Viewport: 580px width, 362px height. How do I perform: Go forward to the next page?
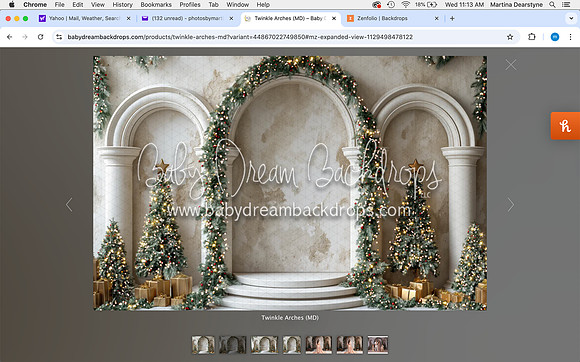tap(25, 37)
